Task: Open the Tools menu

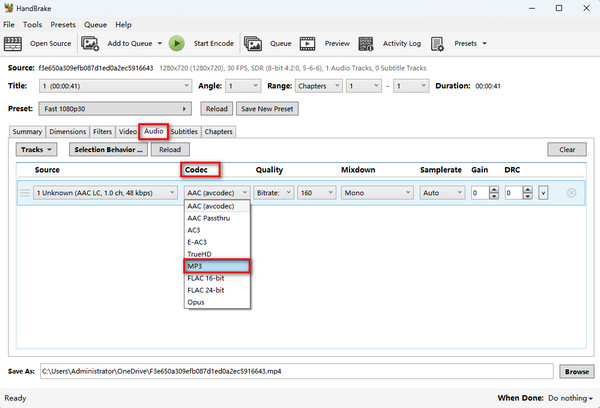Action: click(33, 25)
